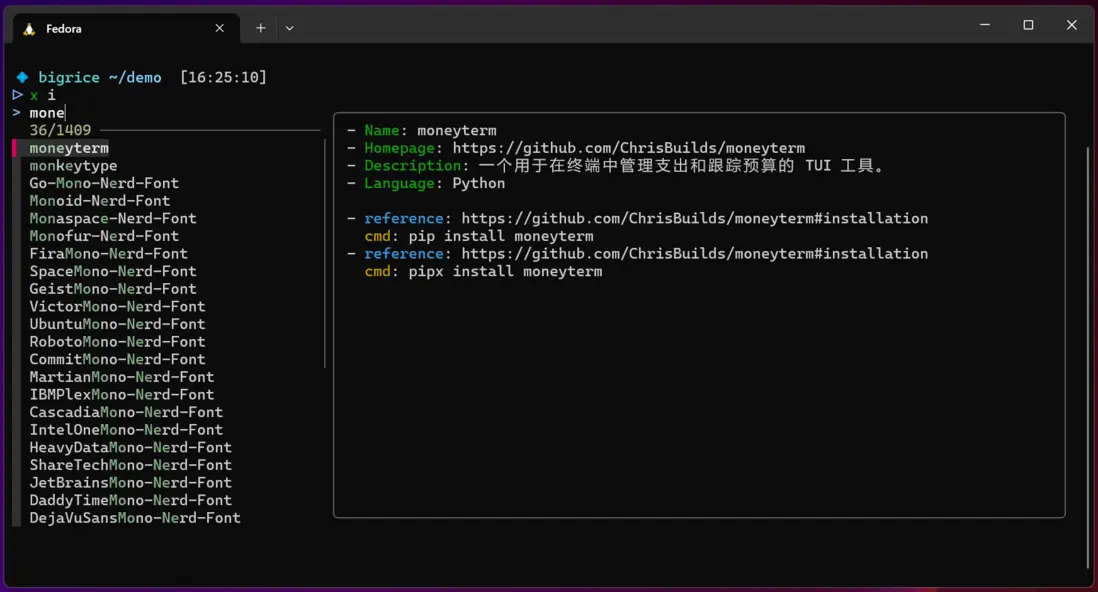Click the blue diamond prompt icon
The height and width of the screenshot is (592, 1098).
click(x=22, y=77)
